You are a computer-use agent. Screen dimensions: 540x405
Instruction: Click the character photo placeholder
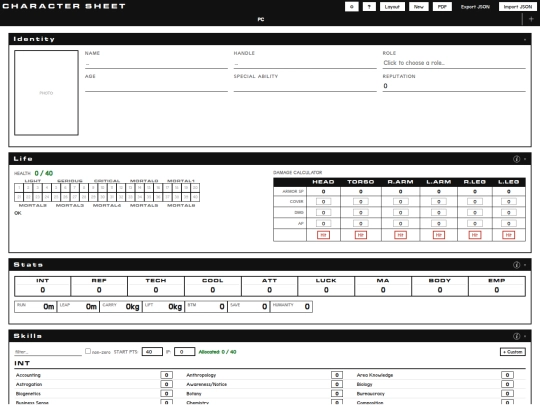click(46, 93)
